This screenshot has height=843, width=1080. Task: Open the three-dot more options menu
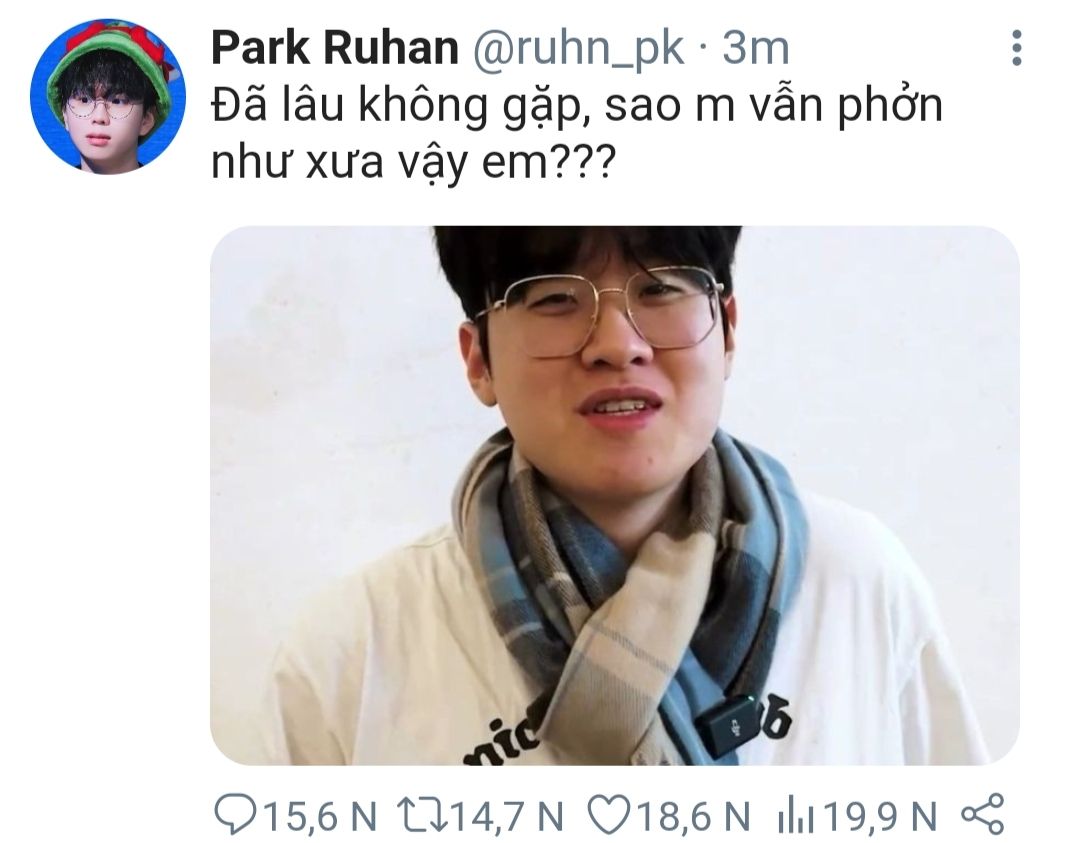[1016, 48]
